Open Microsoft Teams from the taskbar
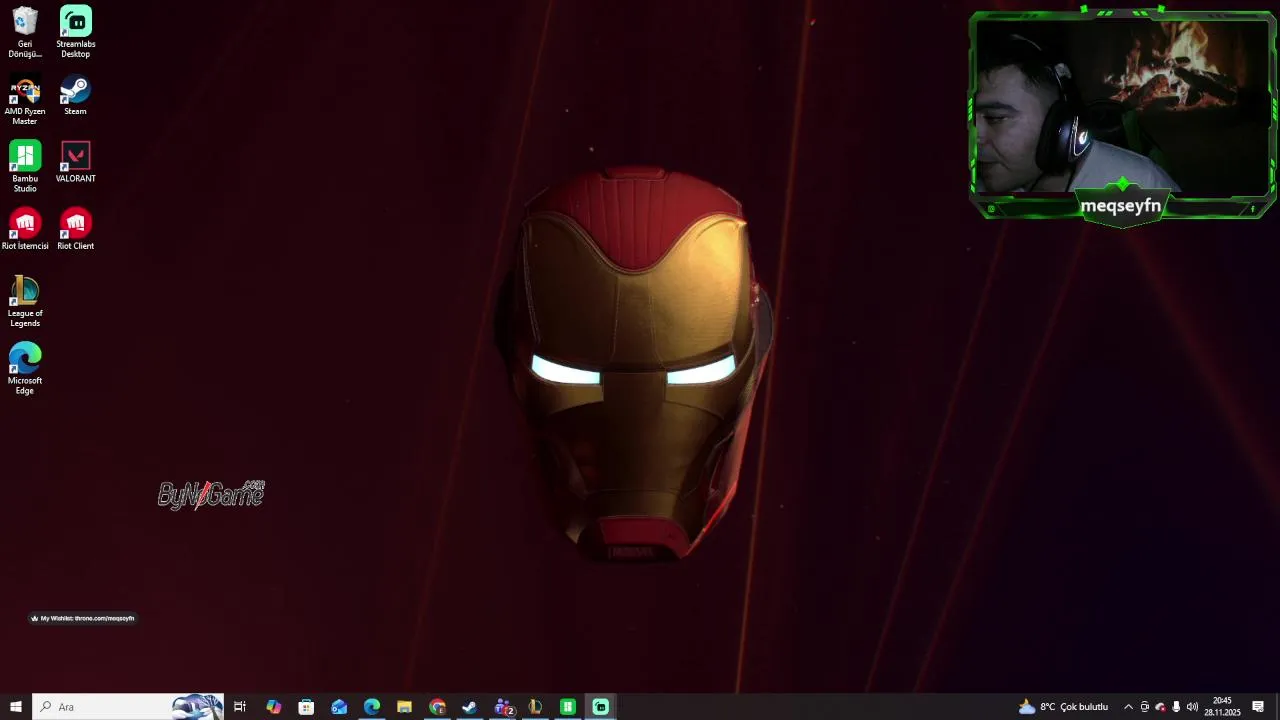Screen dimensions: 1280x720 click(503, 707)
